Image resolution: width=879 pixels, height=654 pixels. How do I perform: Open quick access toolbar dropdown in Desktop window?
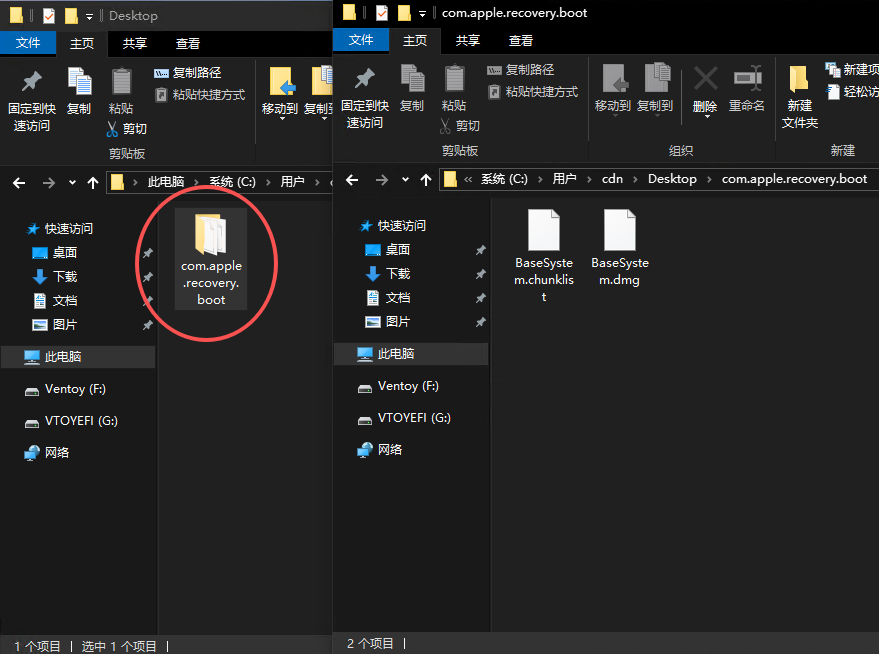[x=89, y=17]
